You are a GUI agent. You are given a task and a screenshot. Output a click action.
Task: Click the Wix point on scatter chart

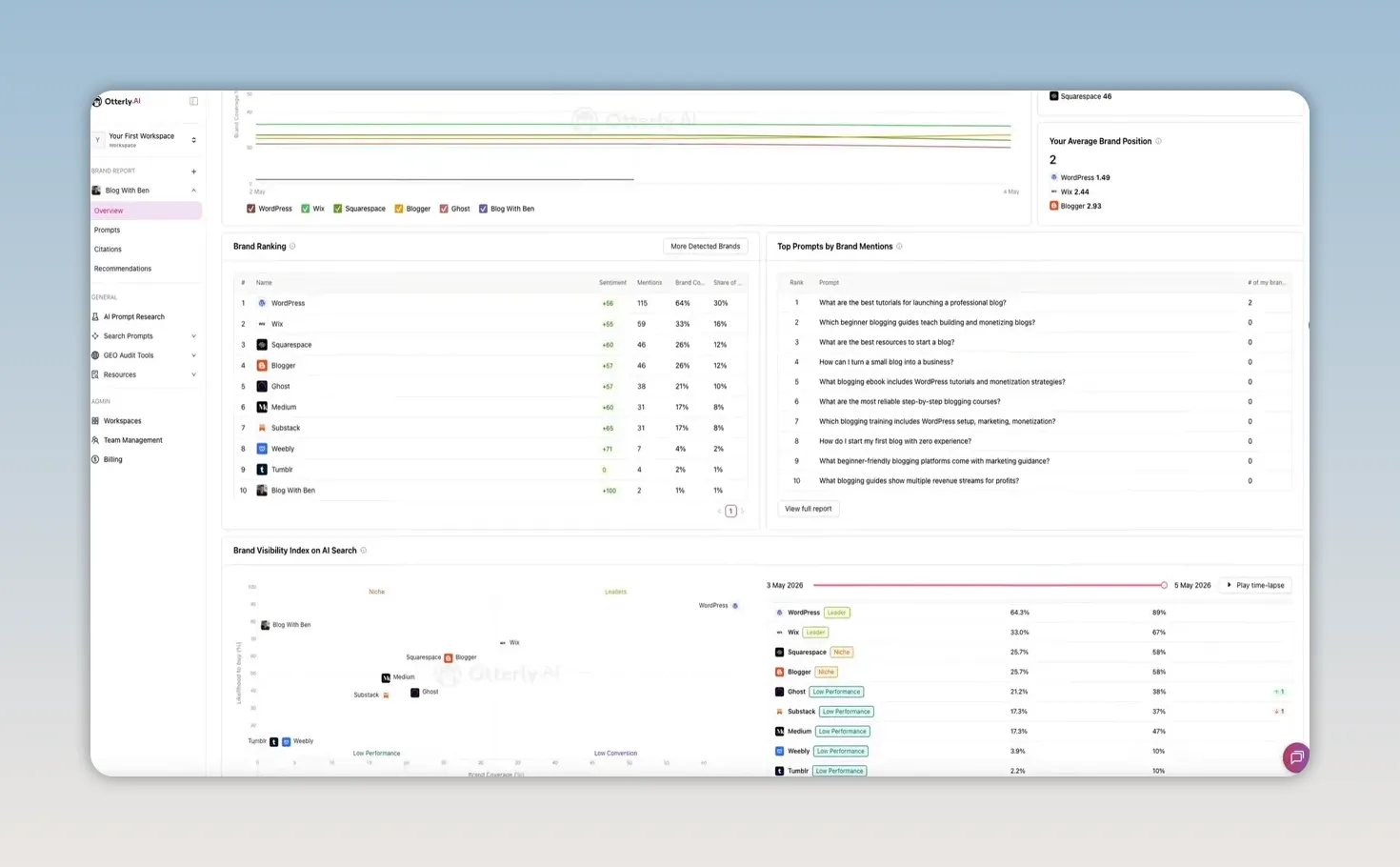coord(503,643)
